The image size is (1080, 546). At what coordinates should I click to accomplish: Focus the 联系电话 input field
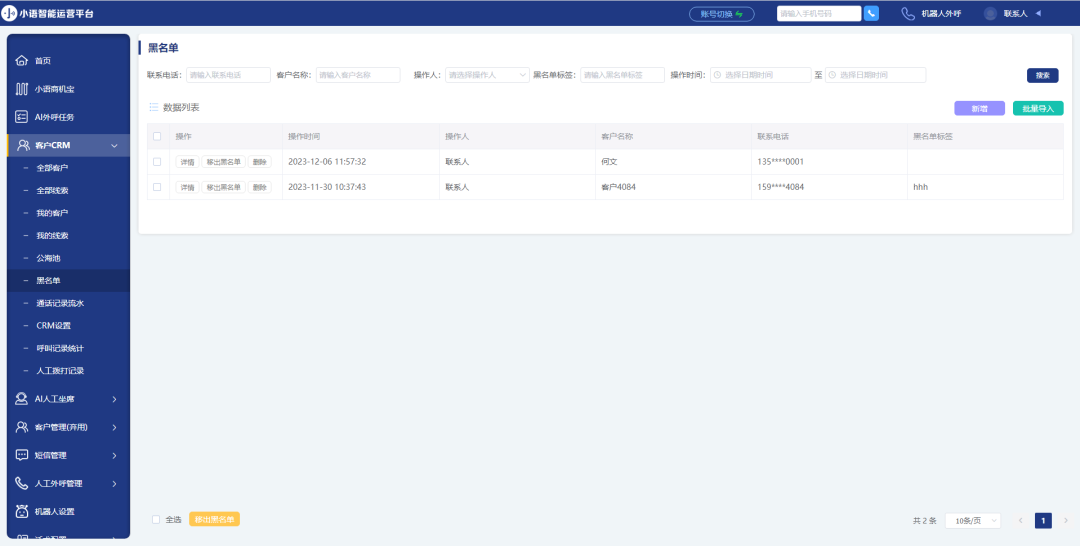pyautogui.click(x=229, y=75)
